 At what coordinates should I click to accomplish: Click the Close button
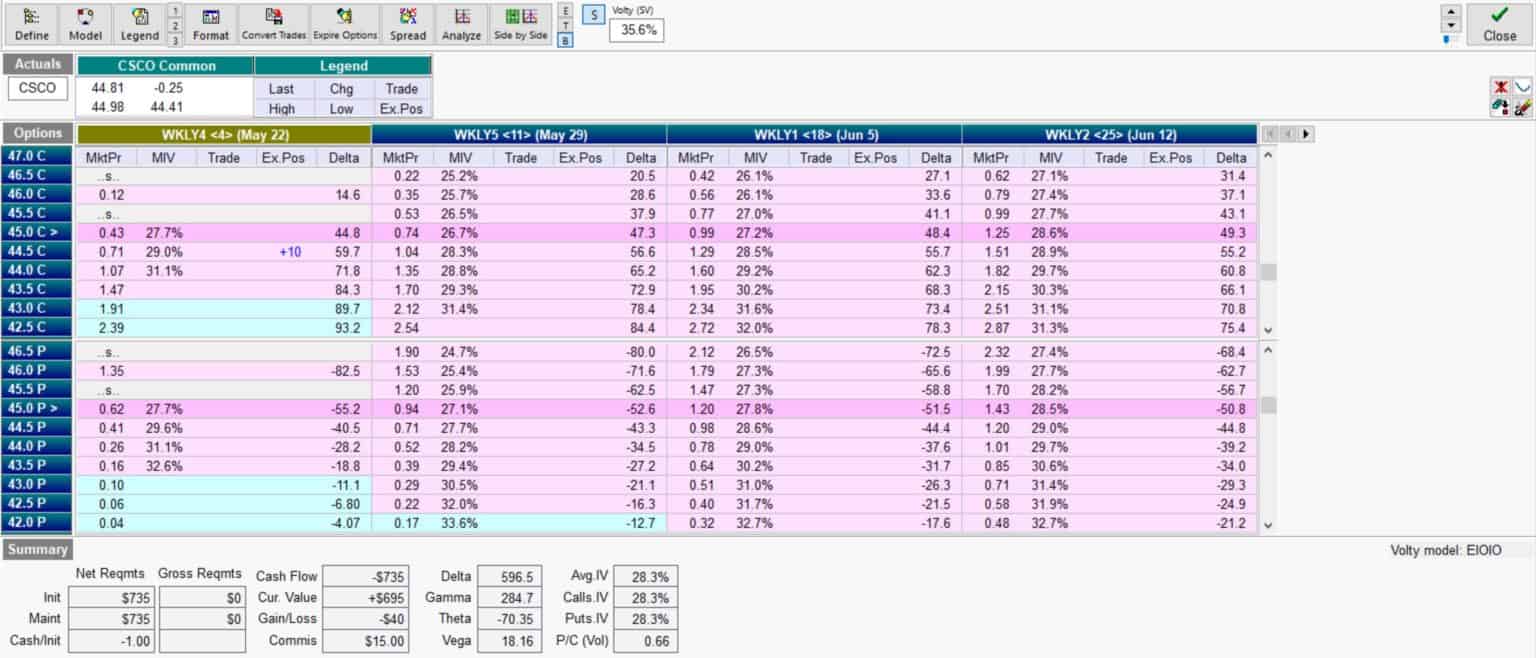[1499, 24]
